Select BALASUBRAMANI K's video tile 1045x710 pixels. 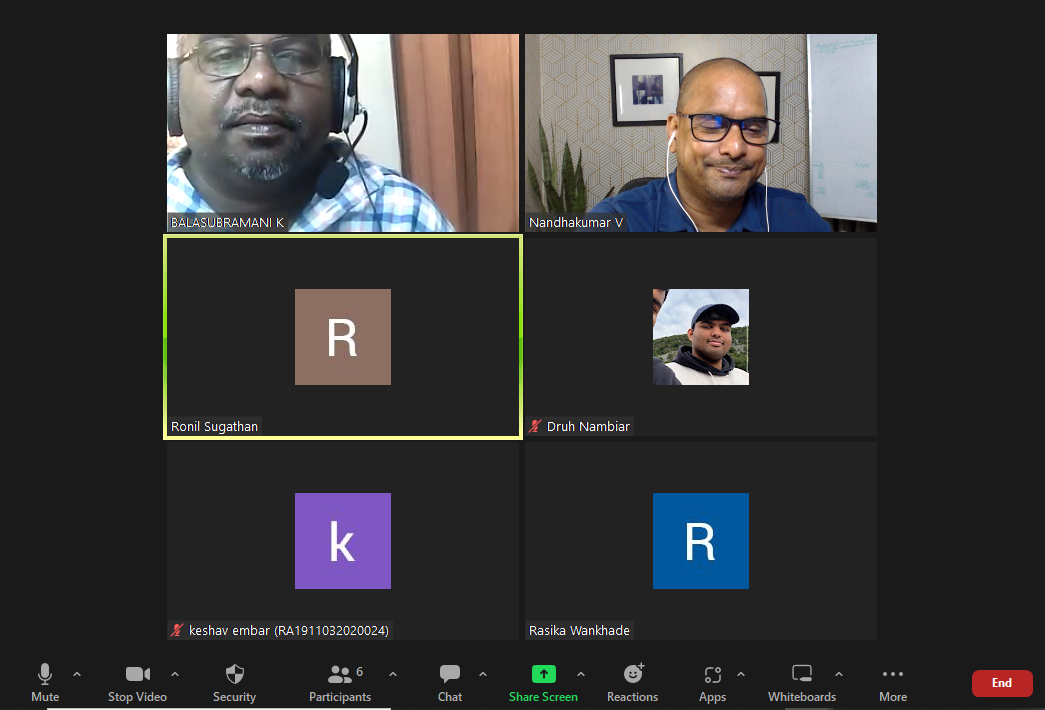(x=343, y=133)
